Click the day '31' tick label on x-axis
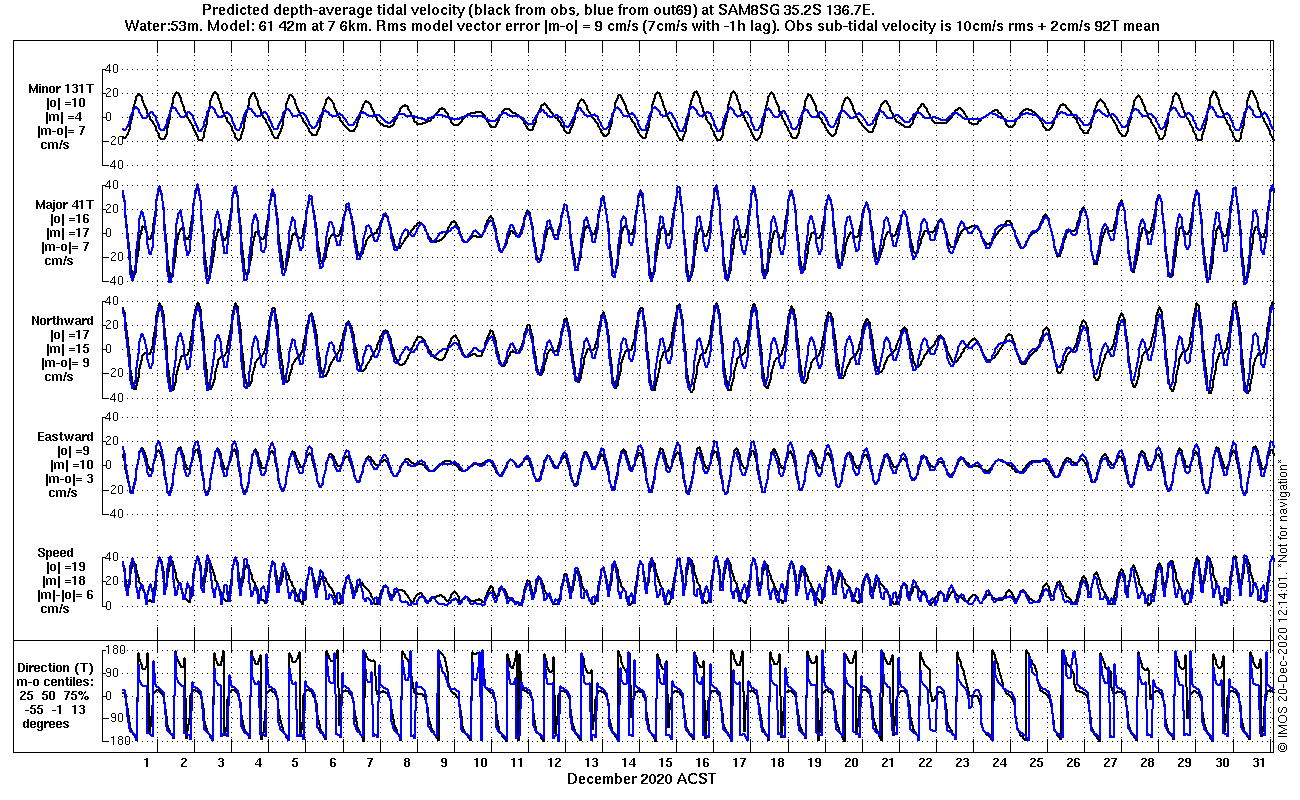 (1258, 762)
